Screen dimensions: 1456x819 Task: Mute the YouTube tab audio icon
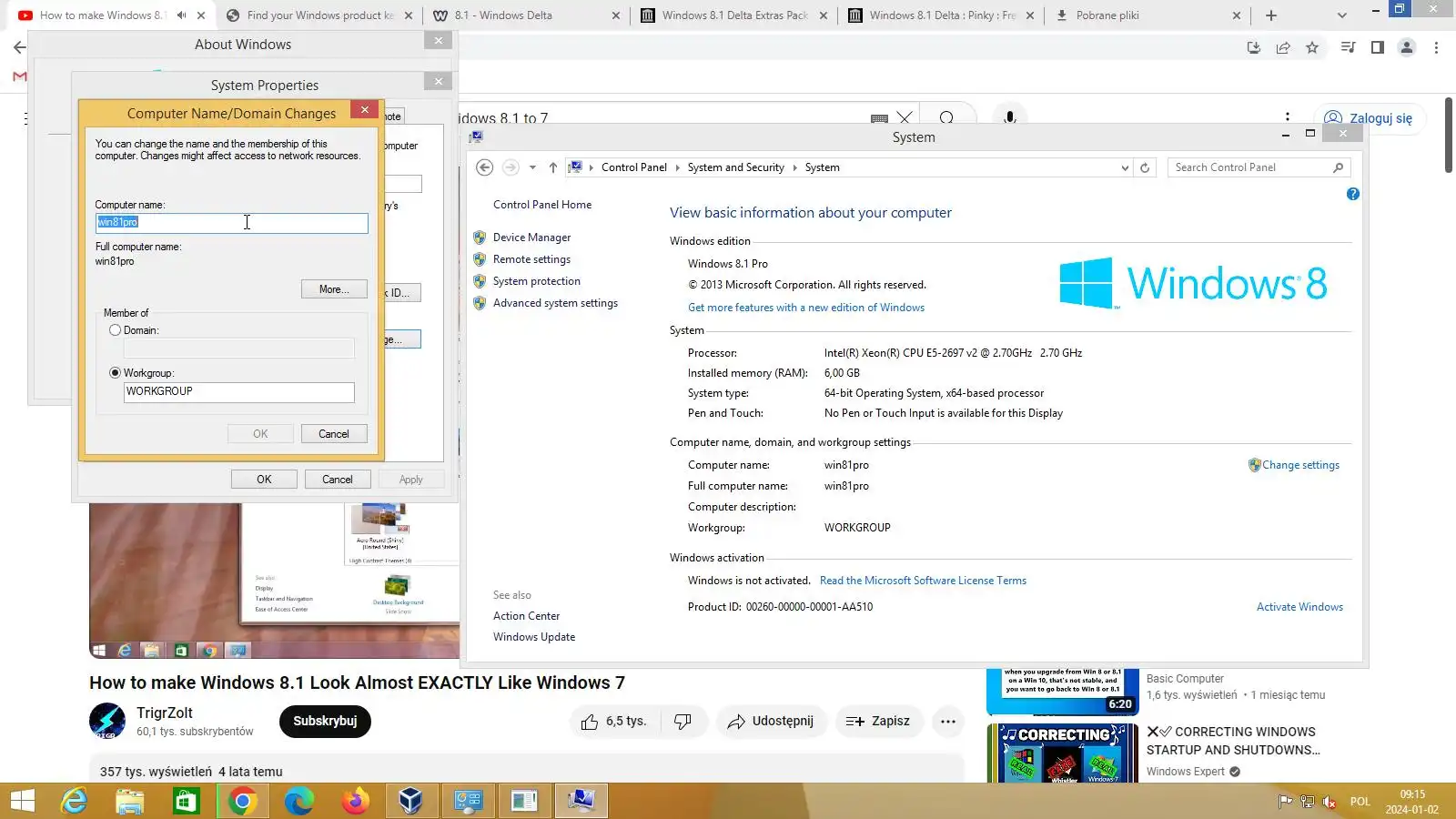point(181,15)
